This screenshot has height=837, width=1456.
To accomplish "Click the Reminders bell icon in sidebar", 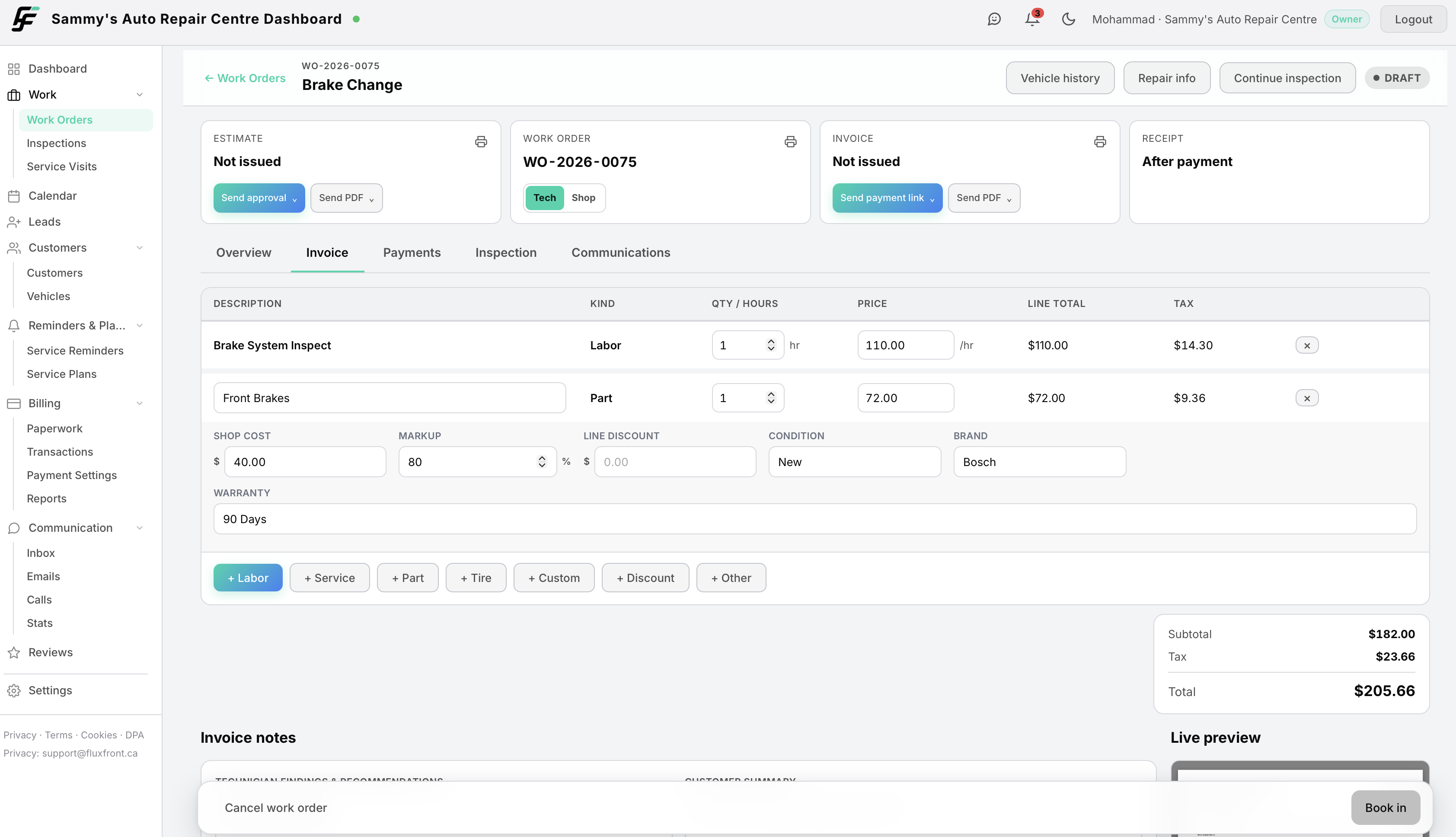I will click(x=14, y=326).
